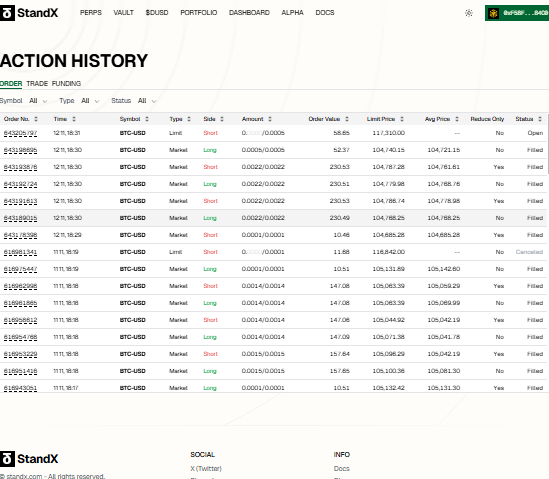Click the INFO footer heading

(342, 454)
